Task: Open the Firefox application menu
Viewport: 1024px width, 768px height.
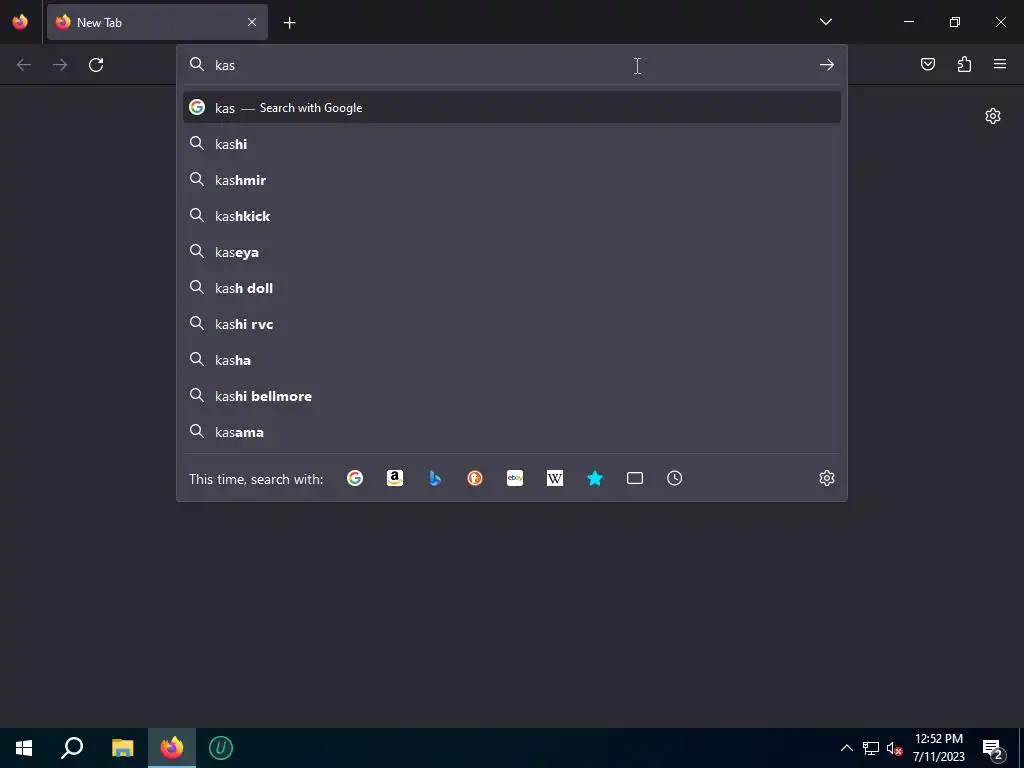Action: coord(1000,64)
